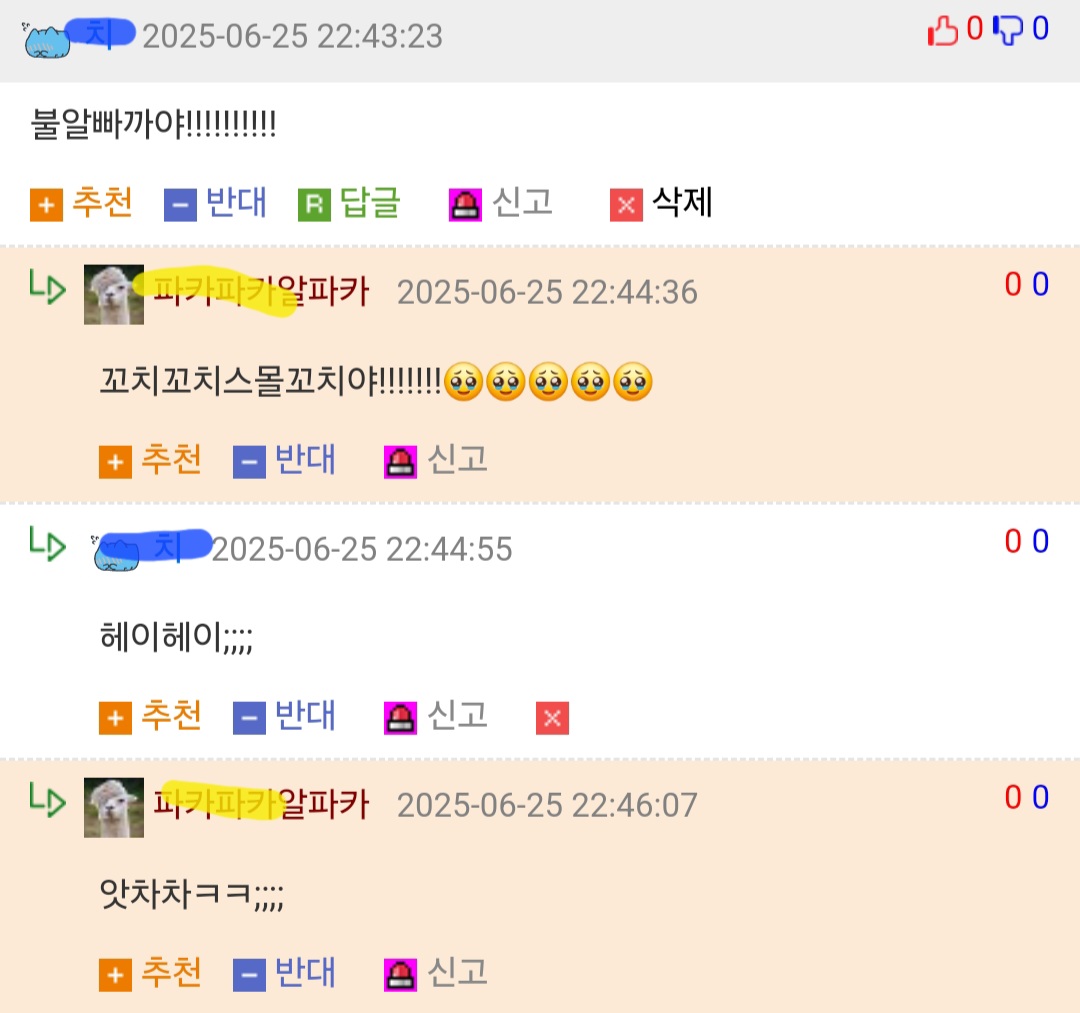This screenshot has width=1080, height=1013.
Task: Click the siren 신고 icon on first comment
Action: 465,205
